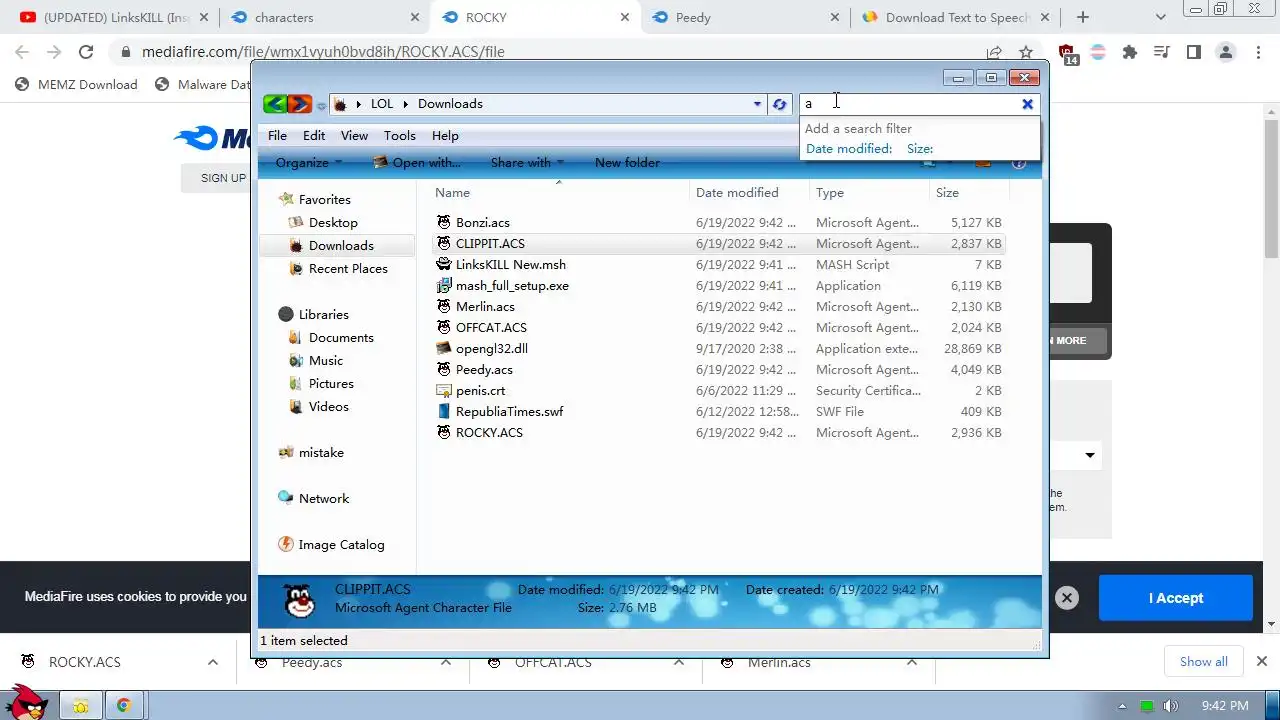Open the View menu in Explorer
Viewport: 1280px width, 720px height.
[354, 135]
